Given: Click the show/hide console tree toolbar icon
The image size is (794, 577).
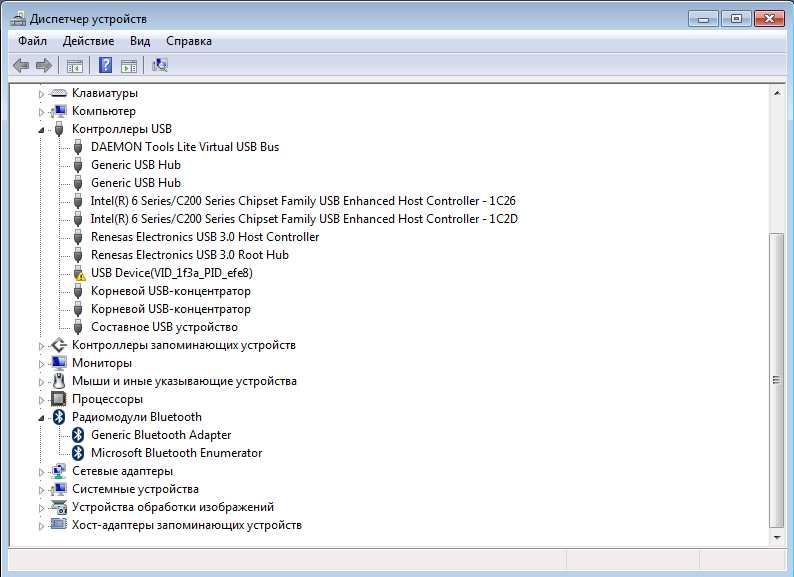Looking at the screenshot, I should tap(74, 66).
